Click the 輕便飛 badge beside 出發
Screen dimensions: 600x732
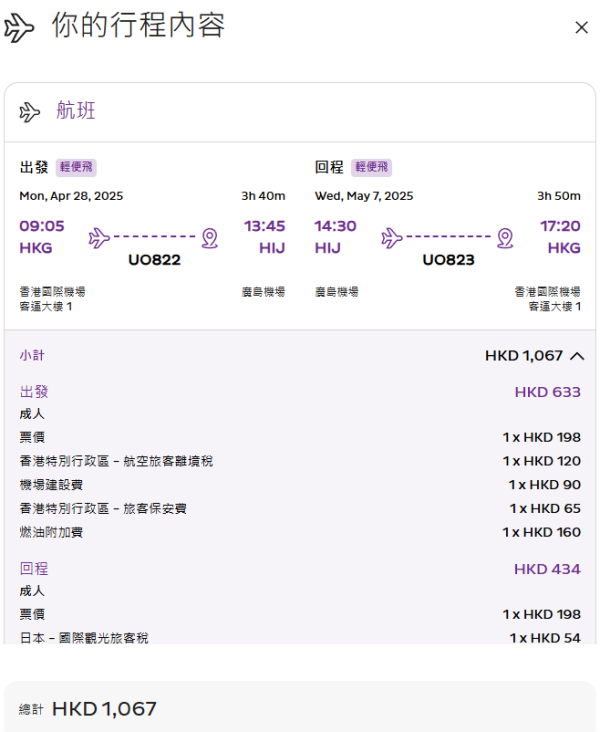(76, 168)
